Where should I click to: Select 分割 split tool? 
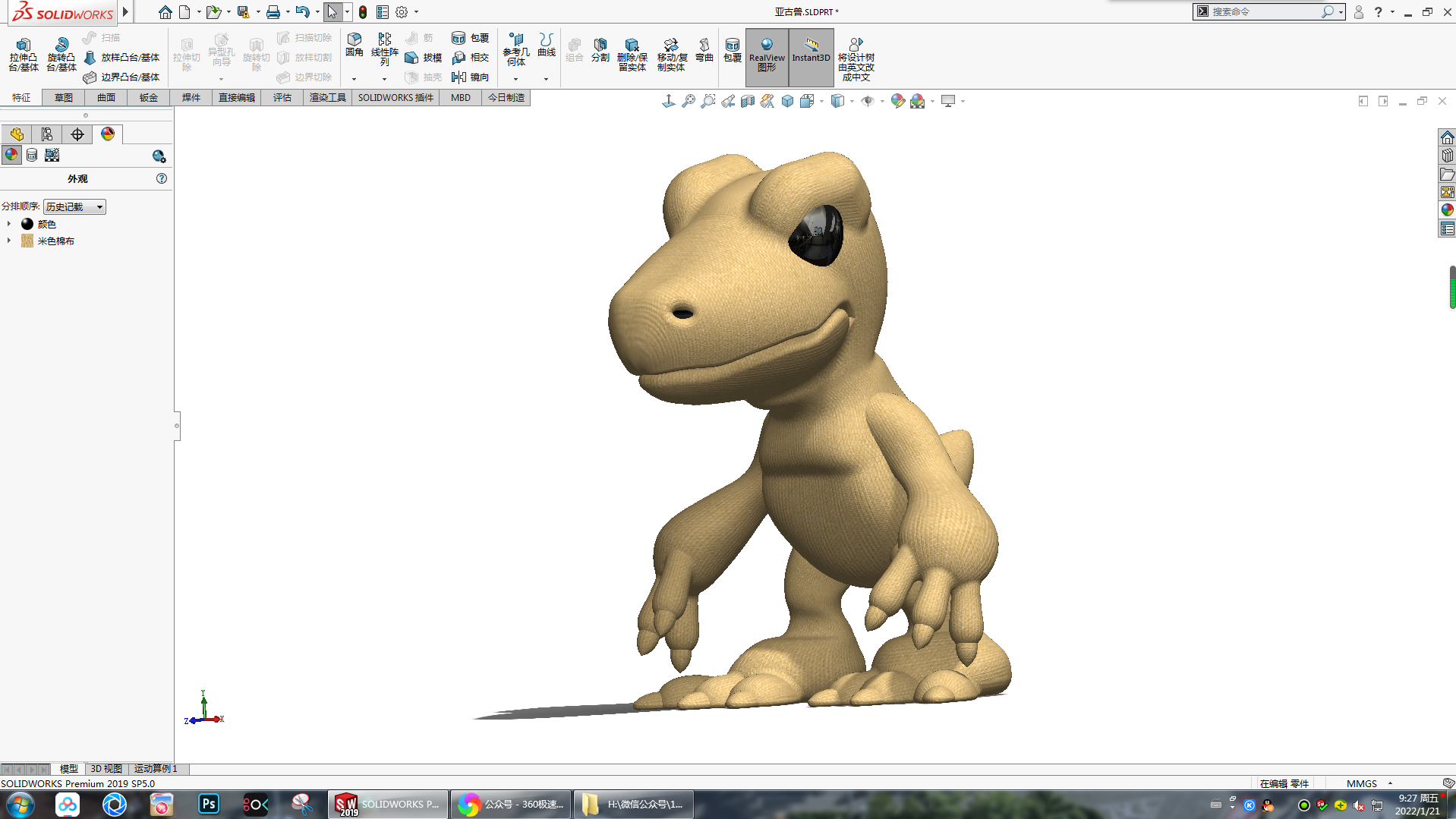click(x=600, y=50)
